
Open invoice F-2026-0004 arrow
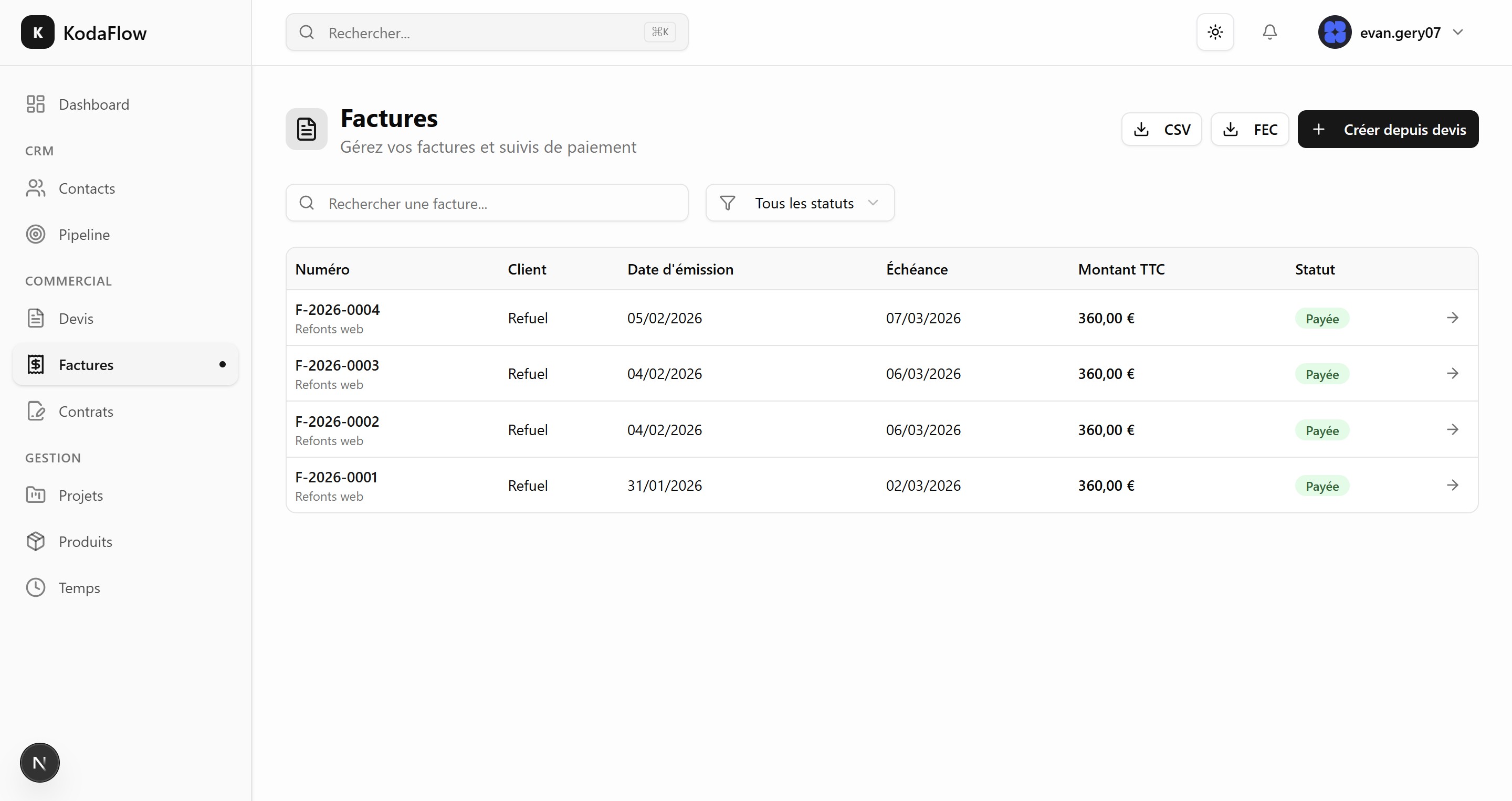(1452, 318)
